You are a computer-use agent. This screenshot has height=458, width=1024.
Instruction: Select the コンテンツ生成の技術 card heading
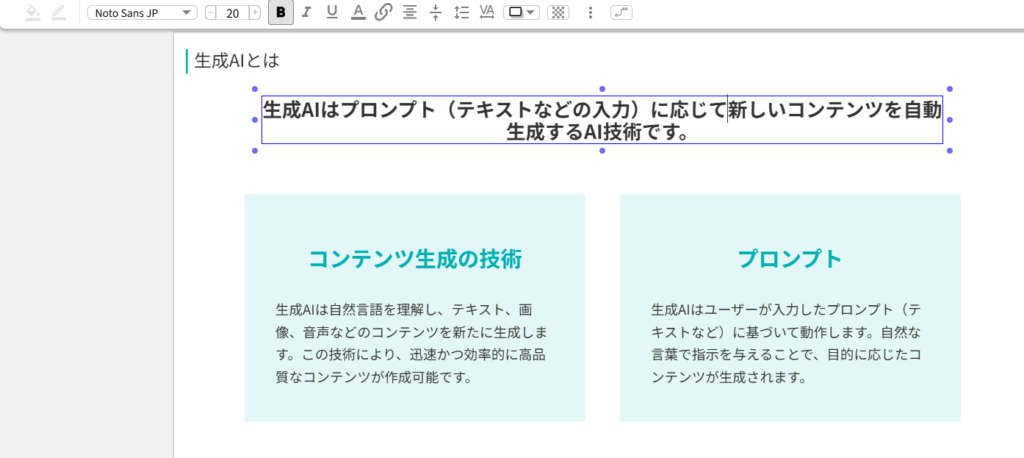414,259
